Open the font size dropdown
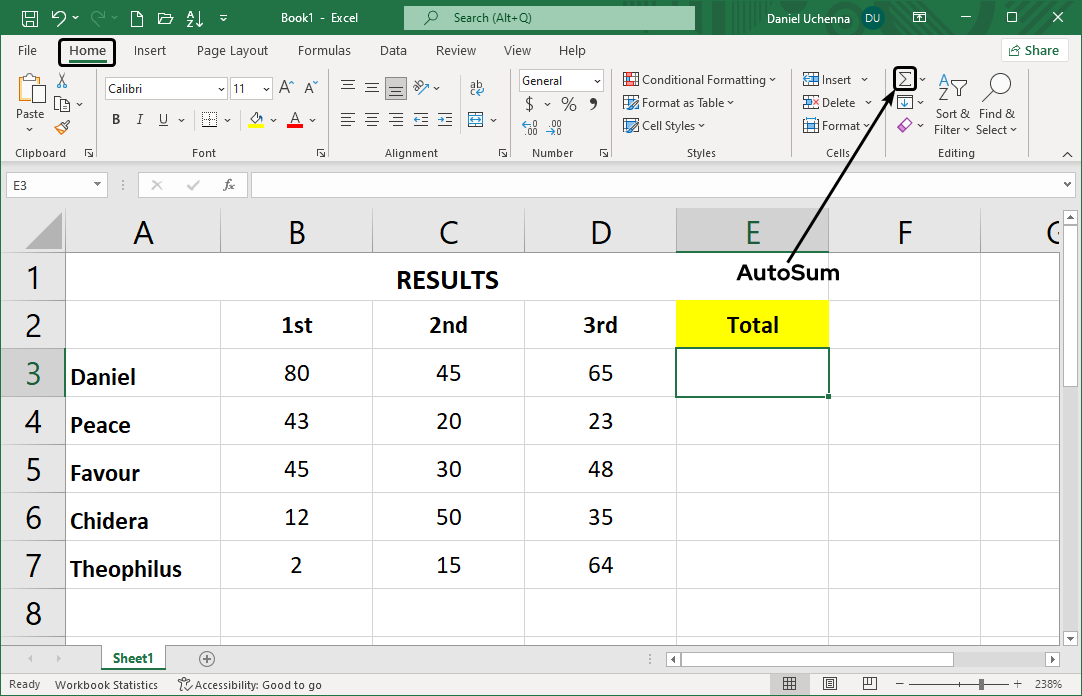The width and height of the screenshot is (1082, 696). [267, 88]
